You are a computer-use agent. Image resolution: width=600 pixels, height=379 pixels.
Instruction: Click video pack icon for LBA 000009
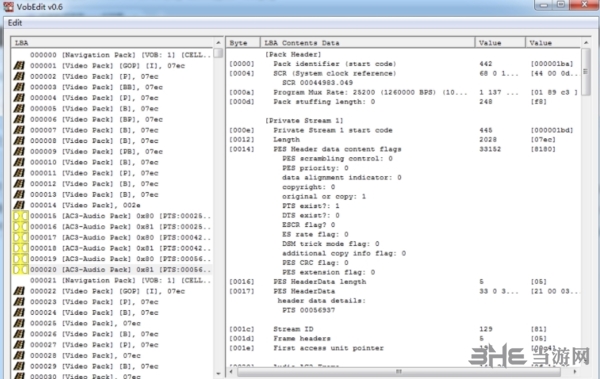click(x=19, y=152)
